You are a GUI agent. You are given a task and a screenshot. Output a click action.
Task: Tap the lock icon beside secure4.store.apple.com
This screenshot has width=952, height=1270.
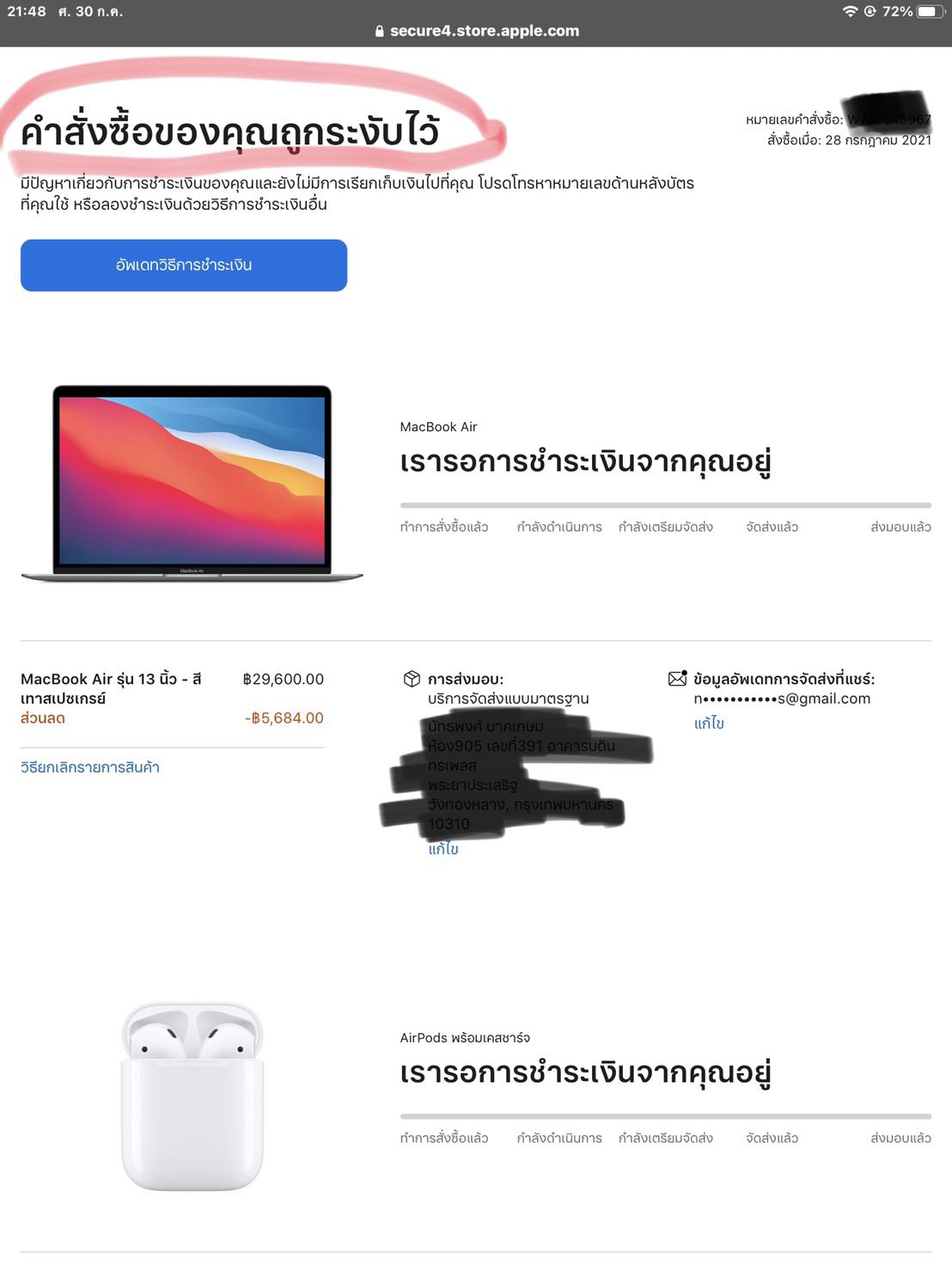(380, 31)
